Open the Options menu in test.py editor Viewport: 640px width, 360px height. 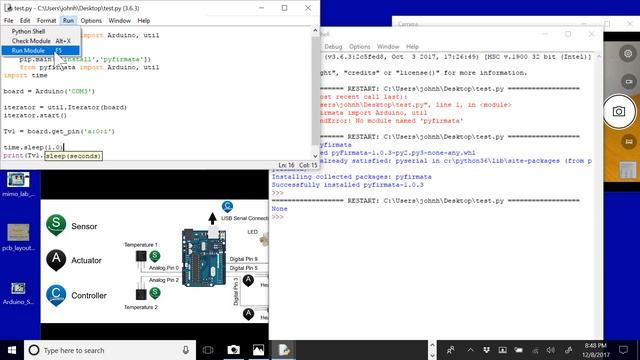(91, 20)
